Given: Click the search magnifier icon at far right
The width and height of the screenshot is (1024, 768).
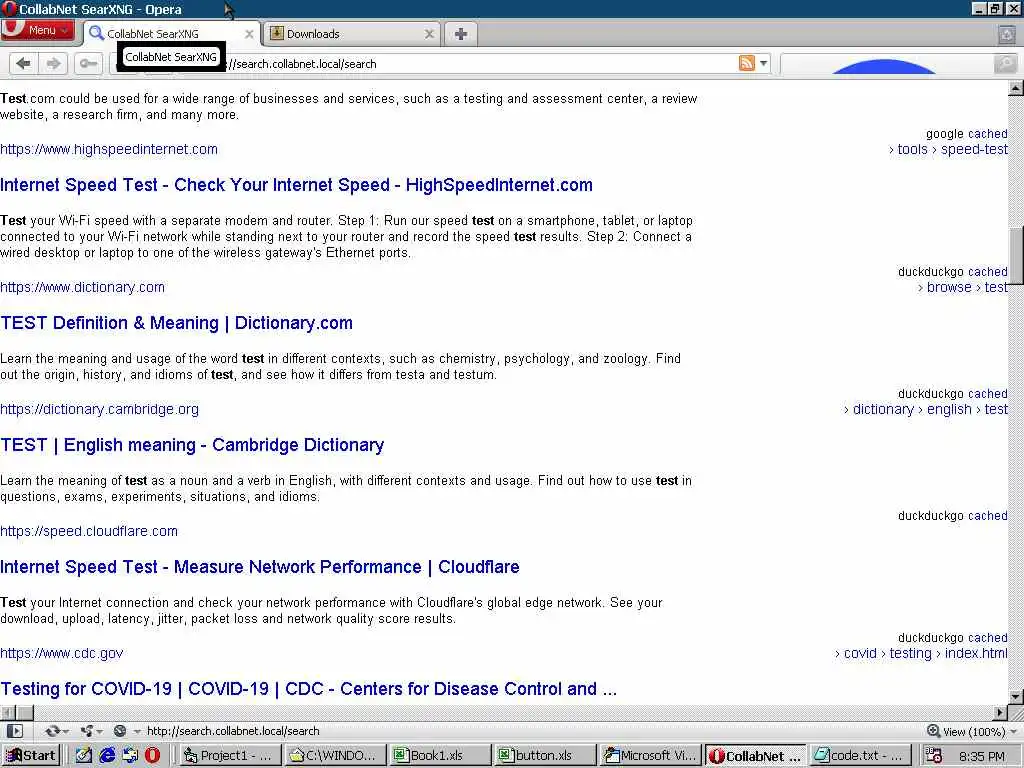Looking at the screenshot, I should pos(1005,63).
